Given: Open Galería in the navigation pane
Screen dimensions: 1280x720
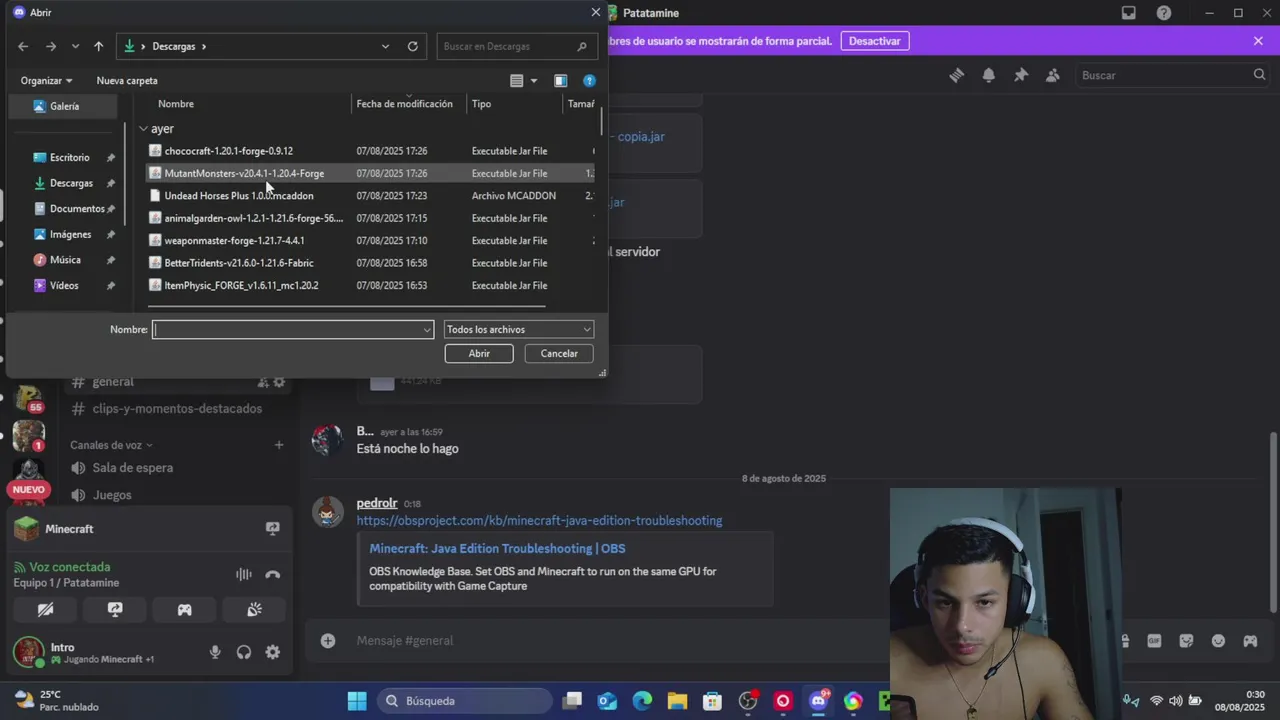Looking at the screenshot, I should (x=64, y=106).
